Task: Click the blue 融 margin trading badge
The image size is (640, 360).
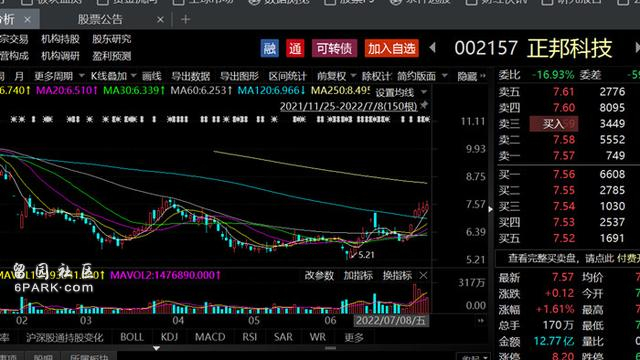Action: point(269,49)
